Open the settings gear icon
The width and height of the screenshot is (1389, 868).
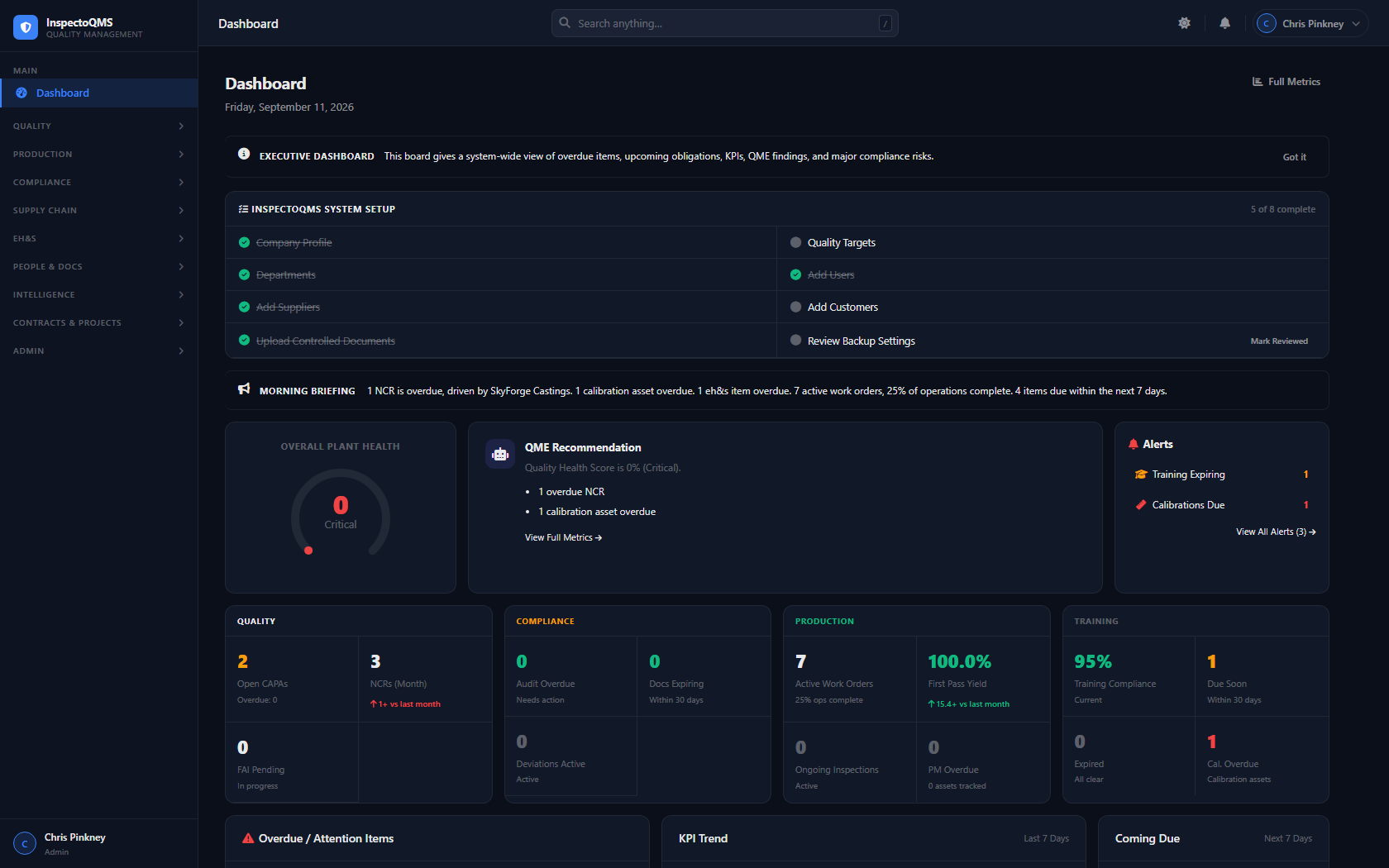coord(1184,23)
